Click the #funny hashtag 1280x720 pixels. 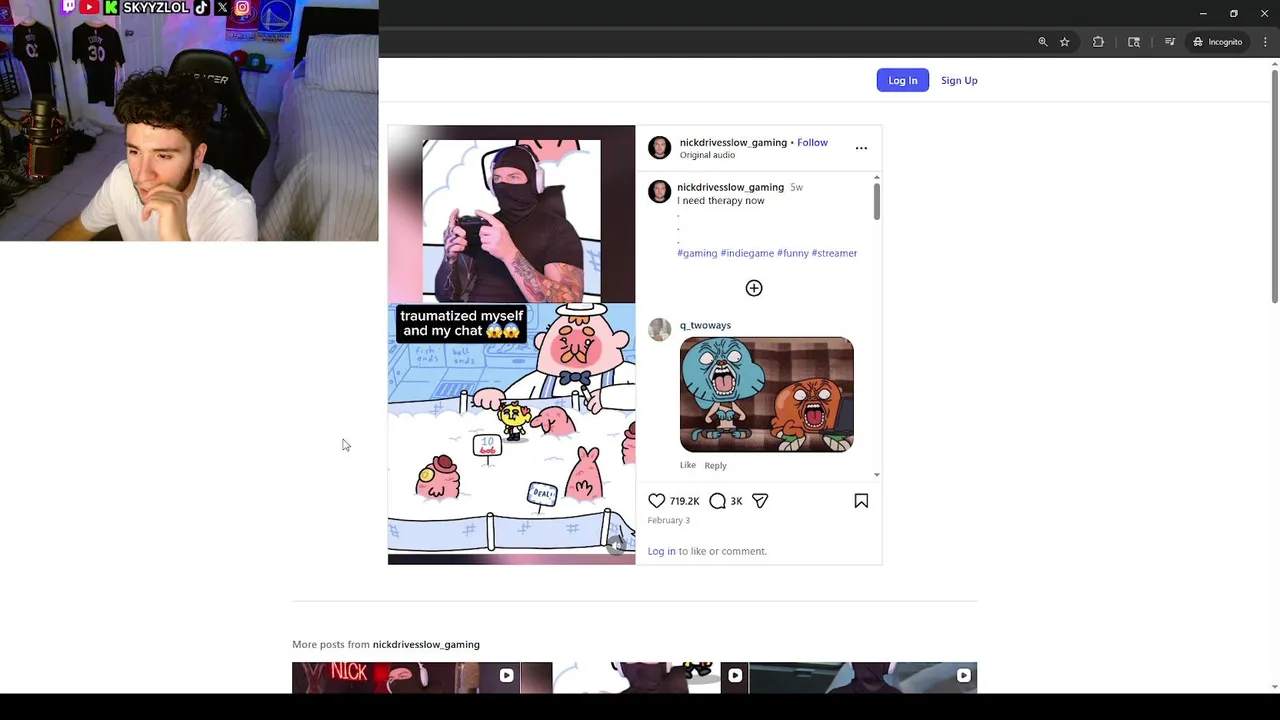click(793, 253)
